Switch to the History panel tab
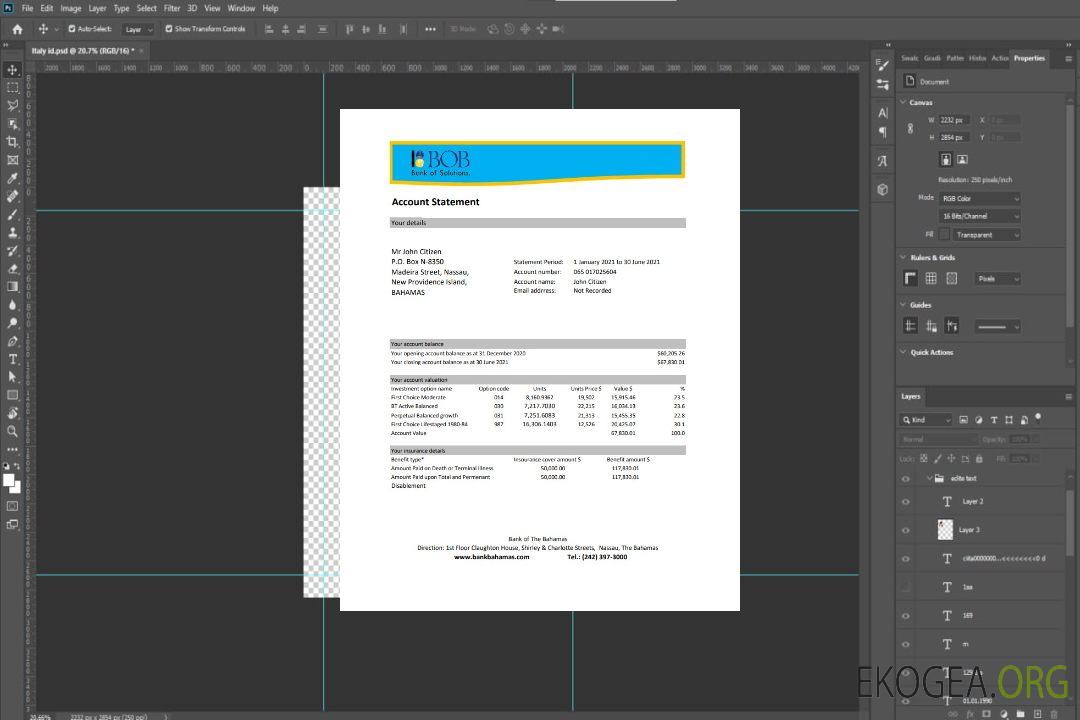This screenshot has height=720, width=1080. click(977, 58)
